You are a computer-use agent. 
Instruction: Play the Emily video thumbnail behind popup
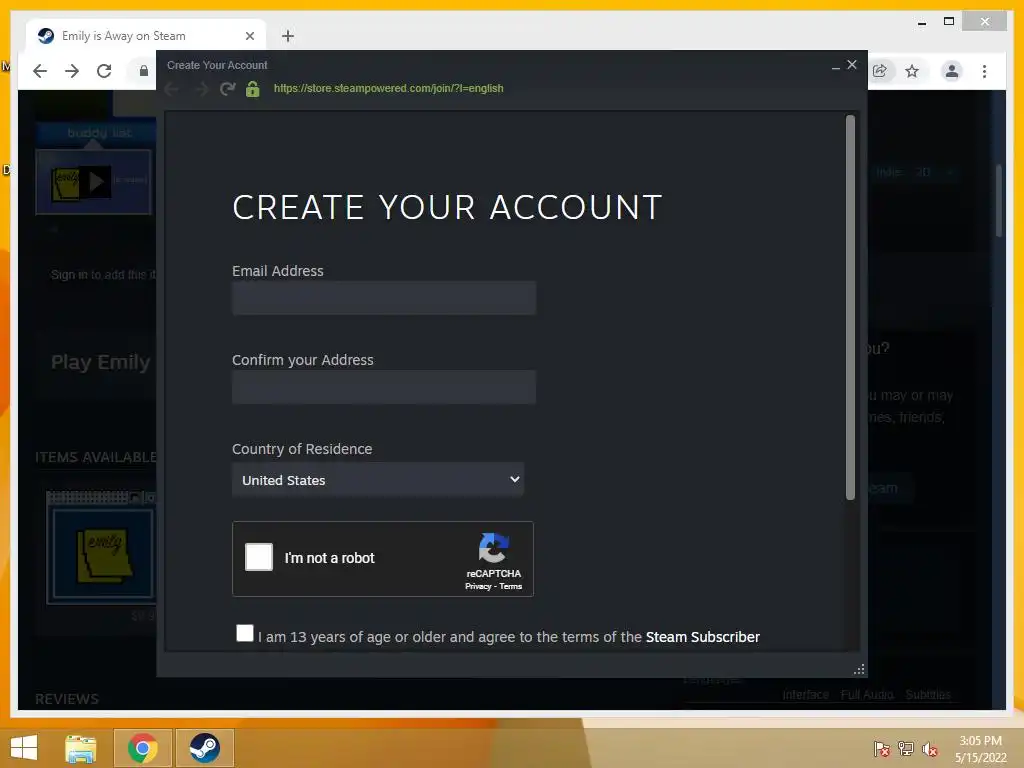[93, 182]
